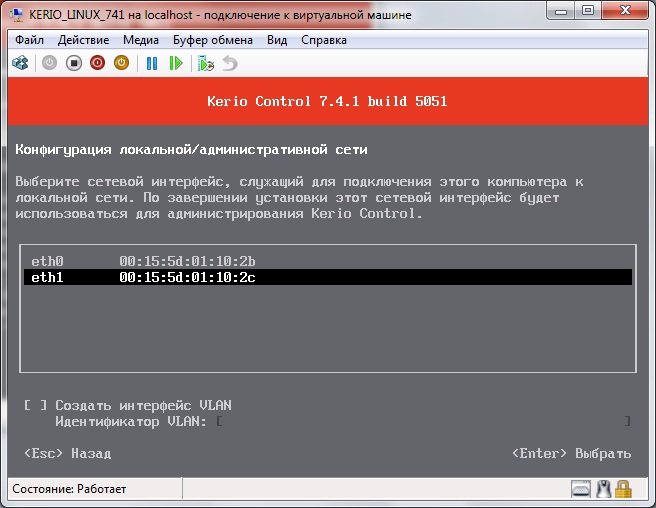Click <Enter> Выбрать to confirm
Screen dimensions: 656x508
pyautogui.click(x=571, y=453)
